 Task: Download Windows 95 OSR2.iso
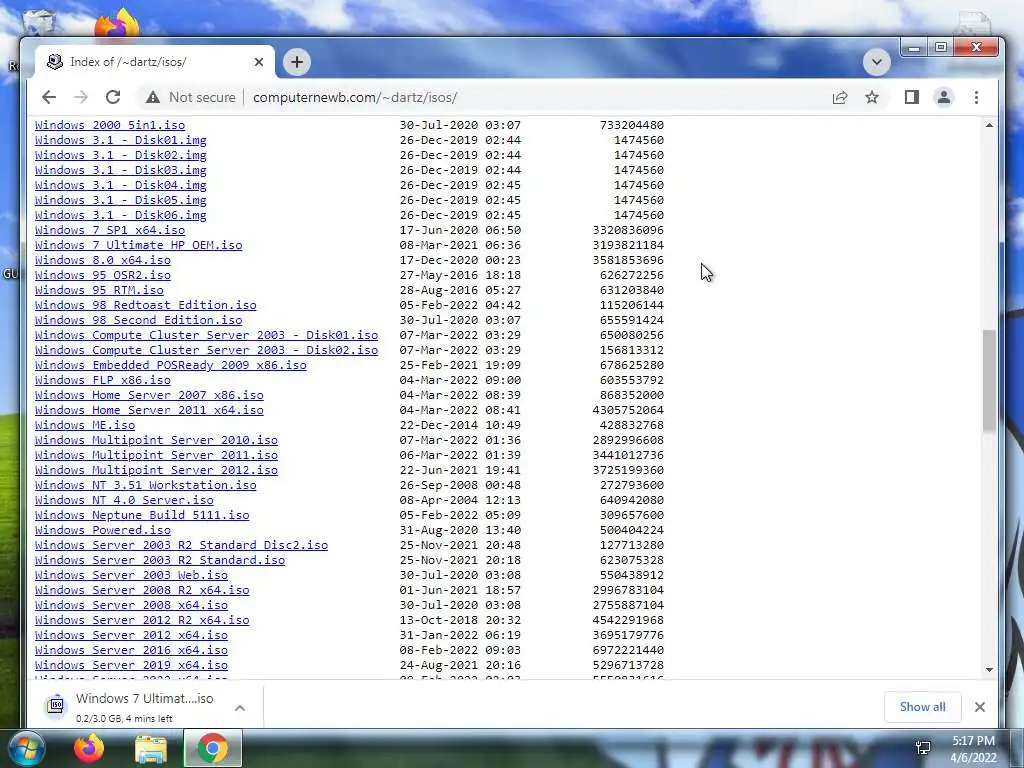pyautogui.click(x=103, y=275)
